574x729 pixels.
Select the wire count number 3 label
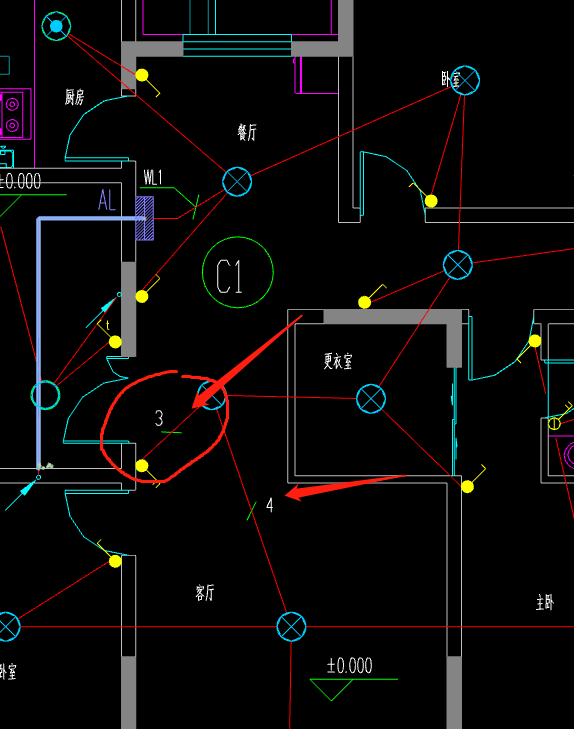(159, 418)
